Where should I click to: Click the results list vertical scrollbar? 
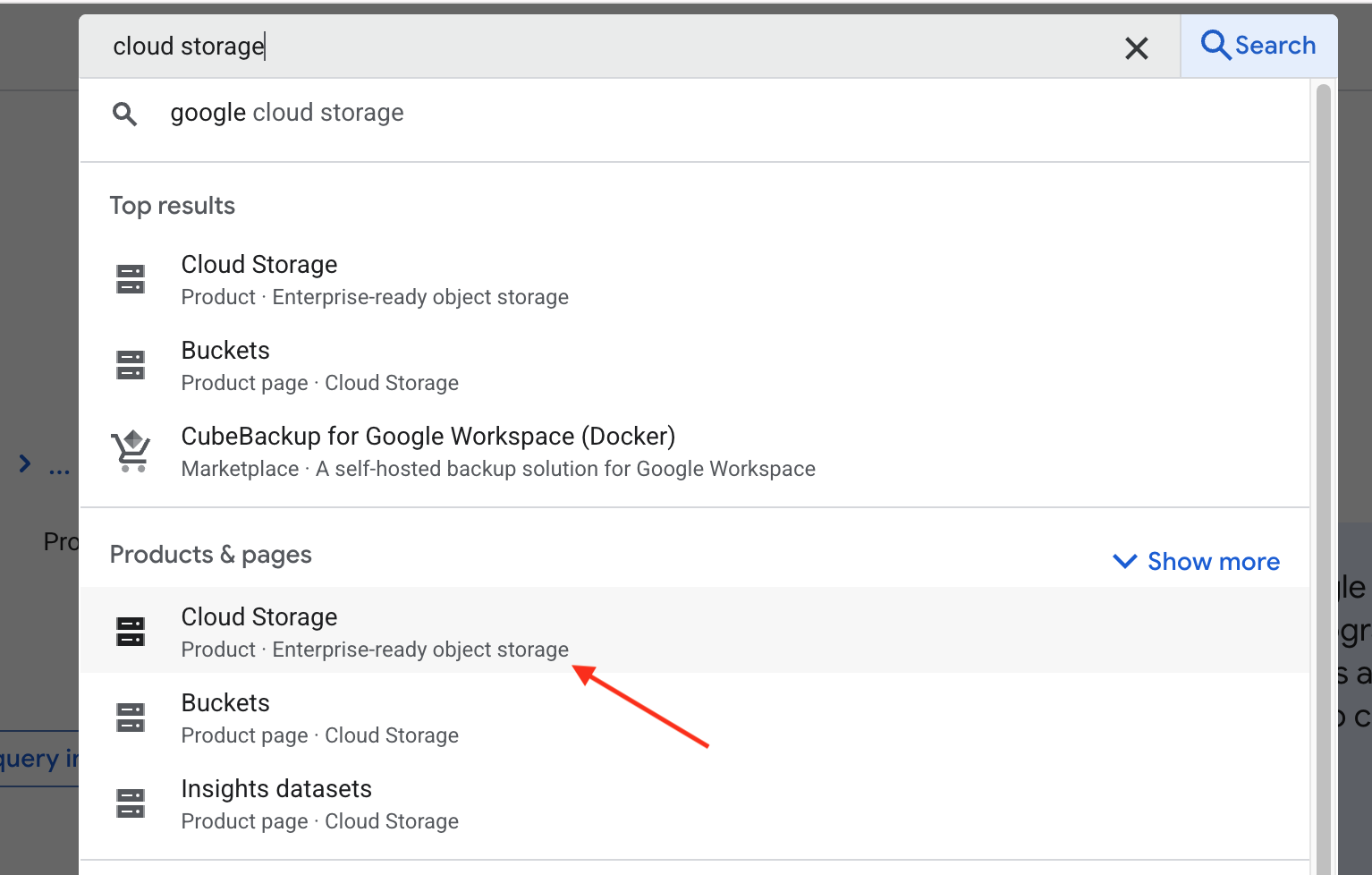point(1323,447)
